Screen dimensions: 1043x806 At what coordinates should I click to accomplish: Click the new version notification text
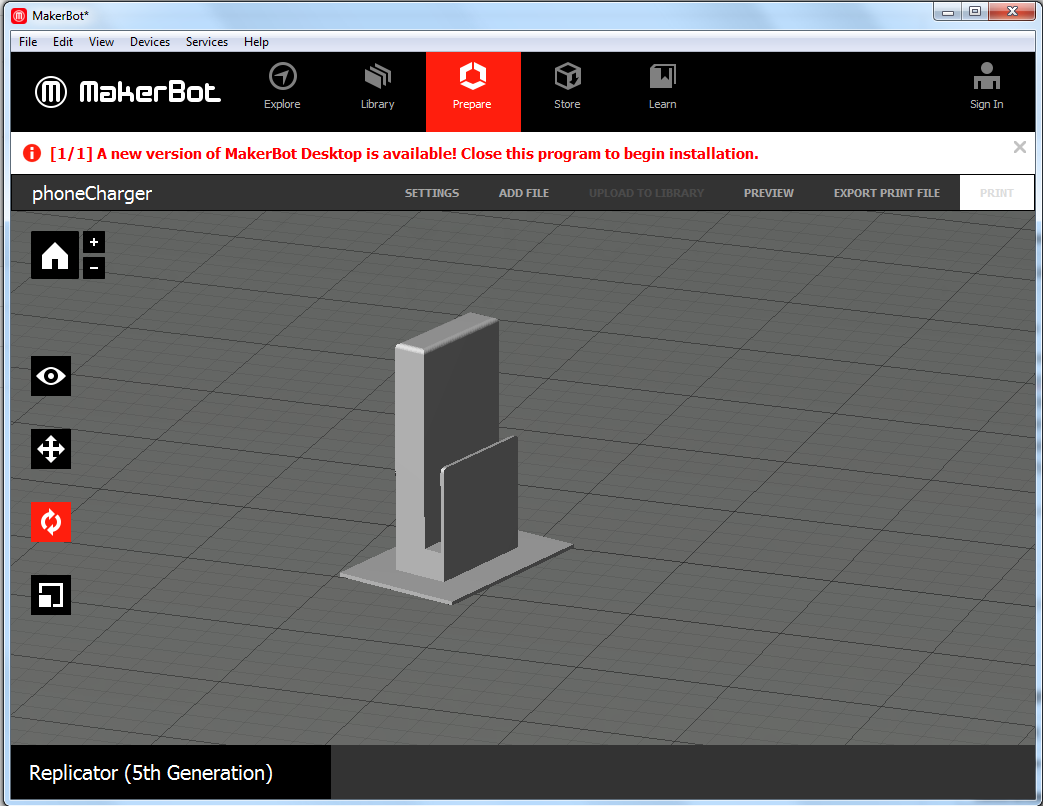pyautogui.click(x=404, y=154)
